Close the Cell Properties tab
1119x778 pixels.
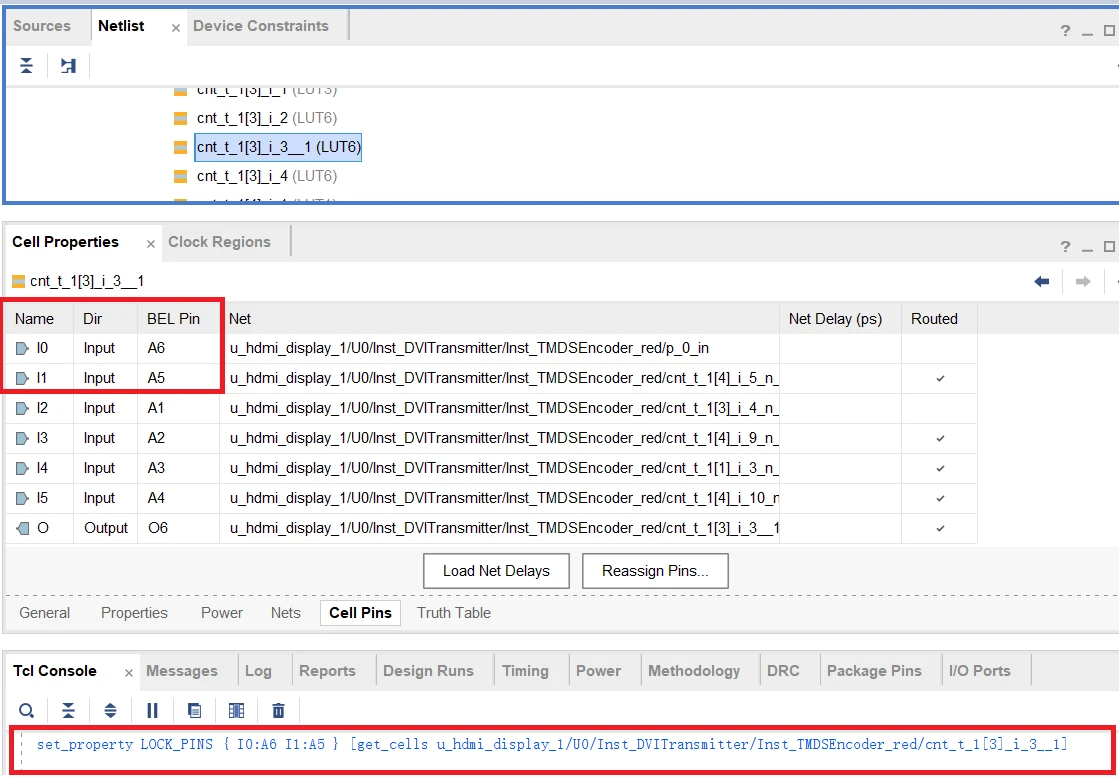[x=151, y=244]
